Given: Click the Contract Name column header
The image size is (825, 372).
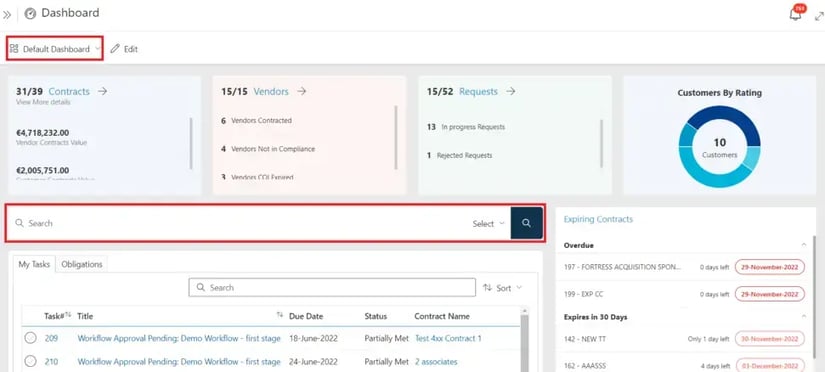Looking at the screenshot, I should click(442, 316).
